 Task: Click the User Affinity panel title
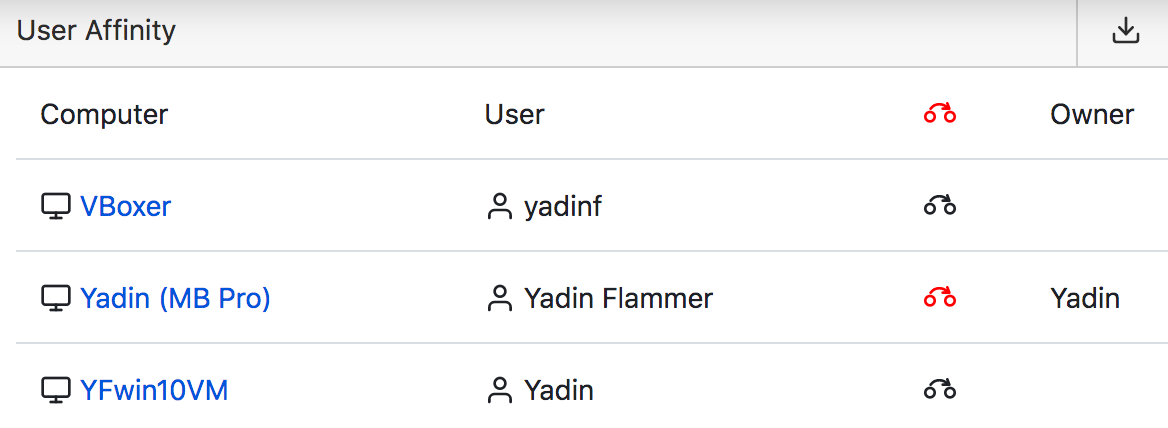(x=96, y=31)
